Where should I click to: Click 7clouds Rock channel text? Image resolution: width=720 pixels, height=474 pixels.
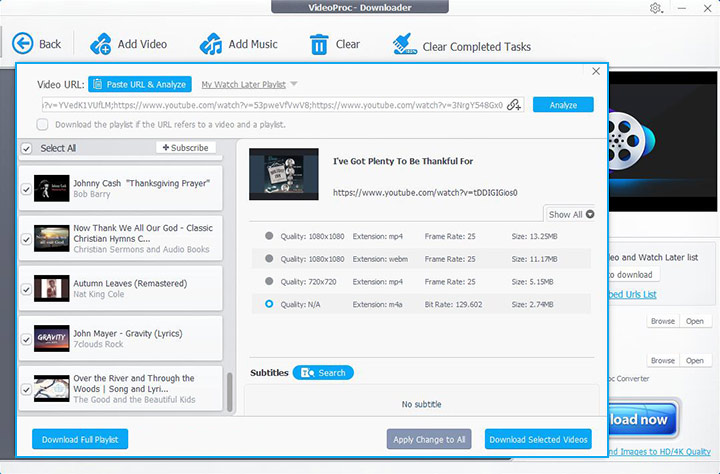(98, 344)
